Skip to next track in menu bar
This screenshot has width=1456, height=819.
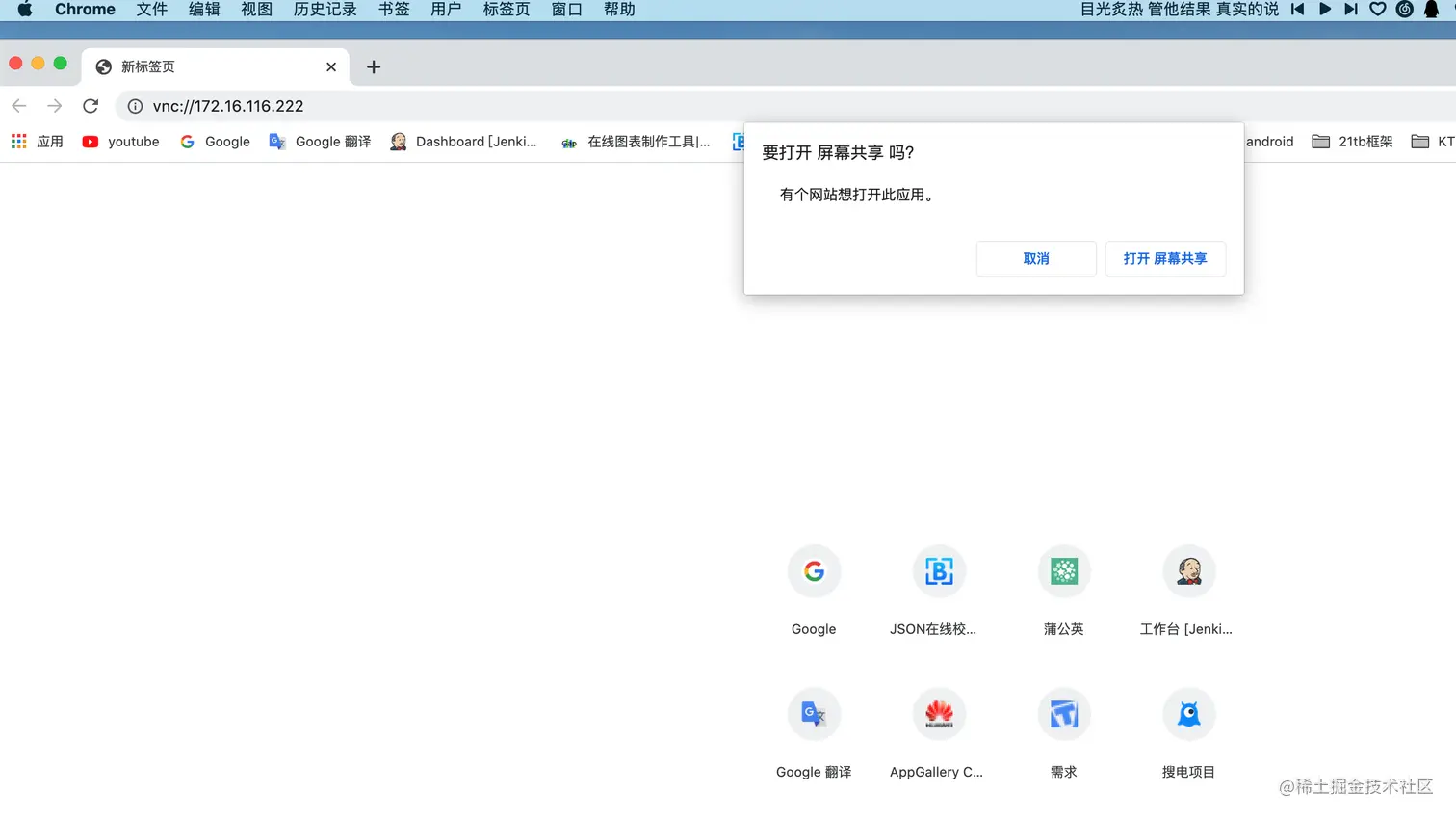(x=1351, y=10)
